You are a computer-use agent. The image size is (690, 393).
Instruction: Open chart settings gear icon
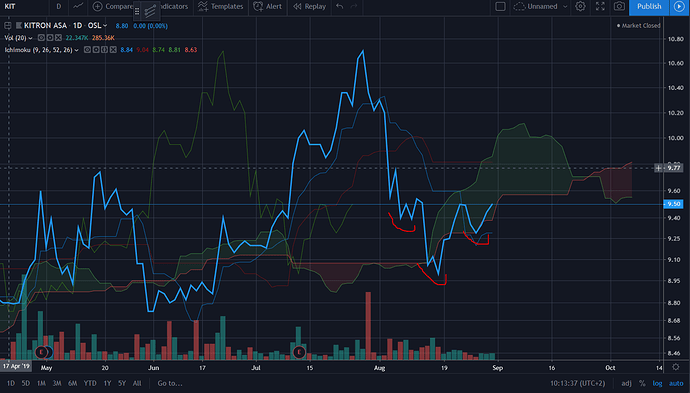(x=580, y=7)
